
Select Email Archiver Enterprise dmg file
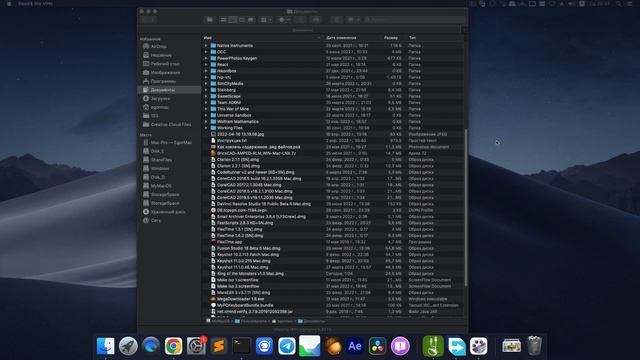click(x=333, y=216)
